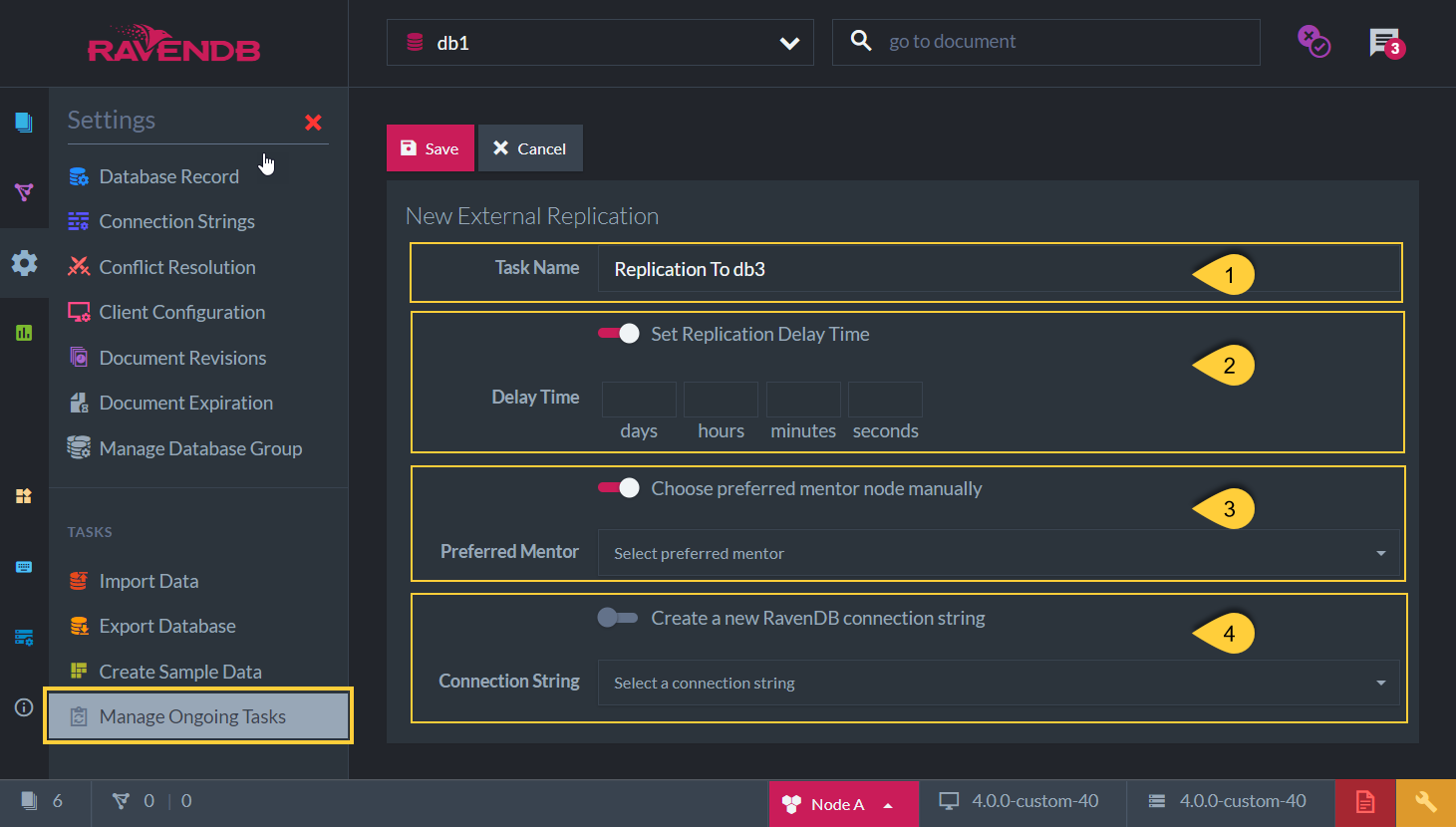Expand the Node A selector in footer
The height and width of the screenshot is (827, 1456).
[843, 804]
